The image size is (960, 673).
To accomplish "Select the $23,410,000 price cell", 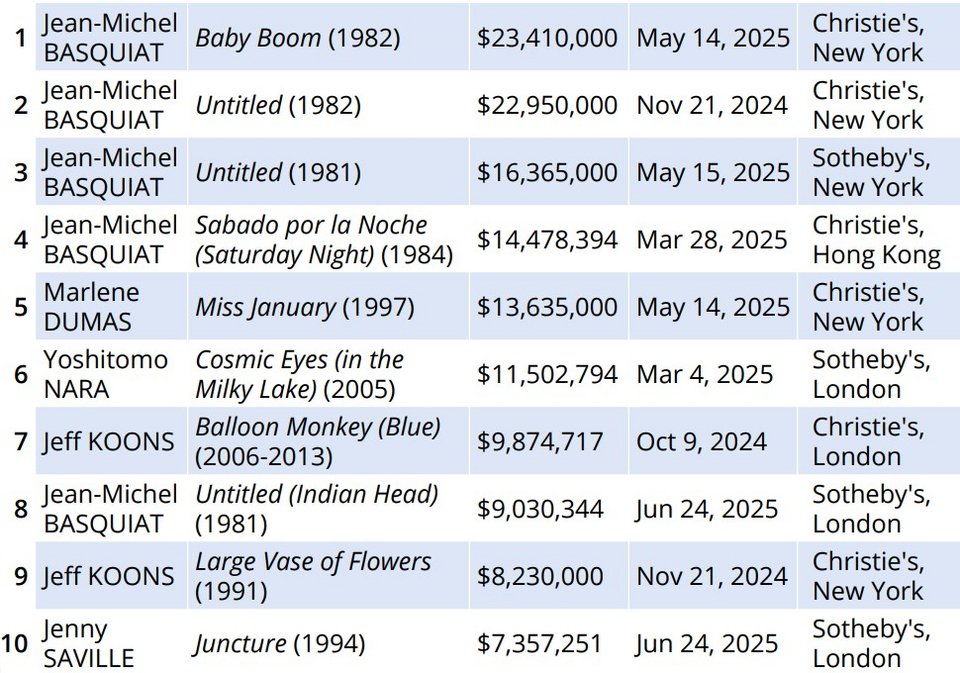I will point(547,38).
